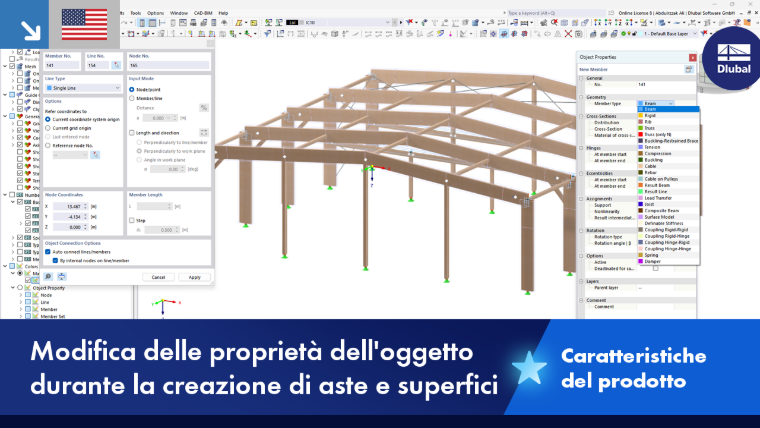
Task: Select the Node/point input mode radio
Action: pyautogui.click(x=132, y=90)
